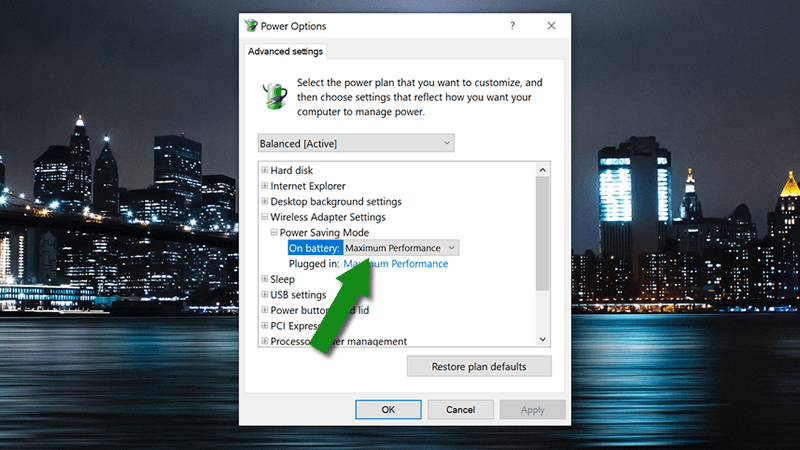Viewport: 800px width, 450px height.
Task: Click the Plugged in Maximum Performance link
Action: [x=395, y=264]
